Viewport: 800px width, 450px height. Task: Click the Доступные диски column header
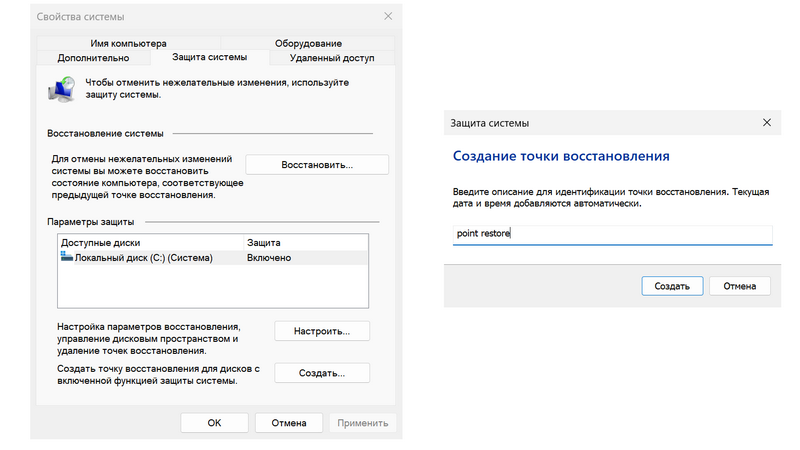150,243
